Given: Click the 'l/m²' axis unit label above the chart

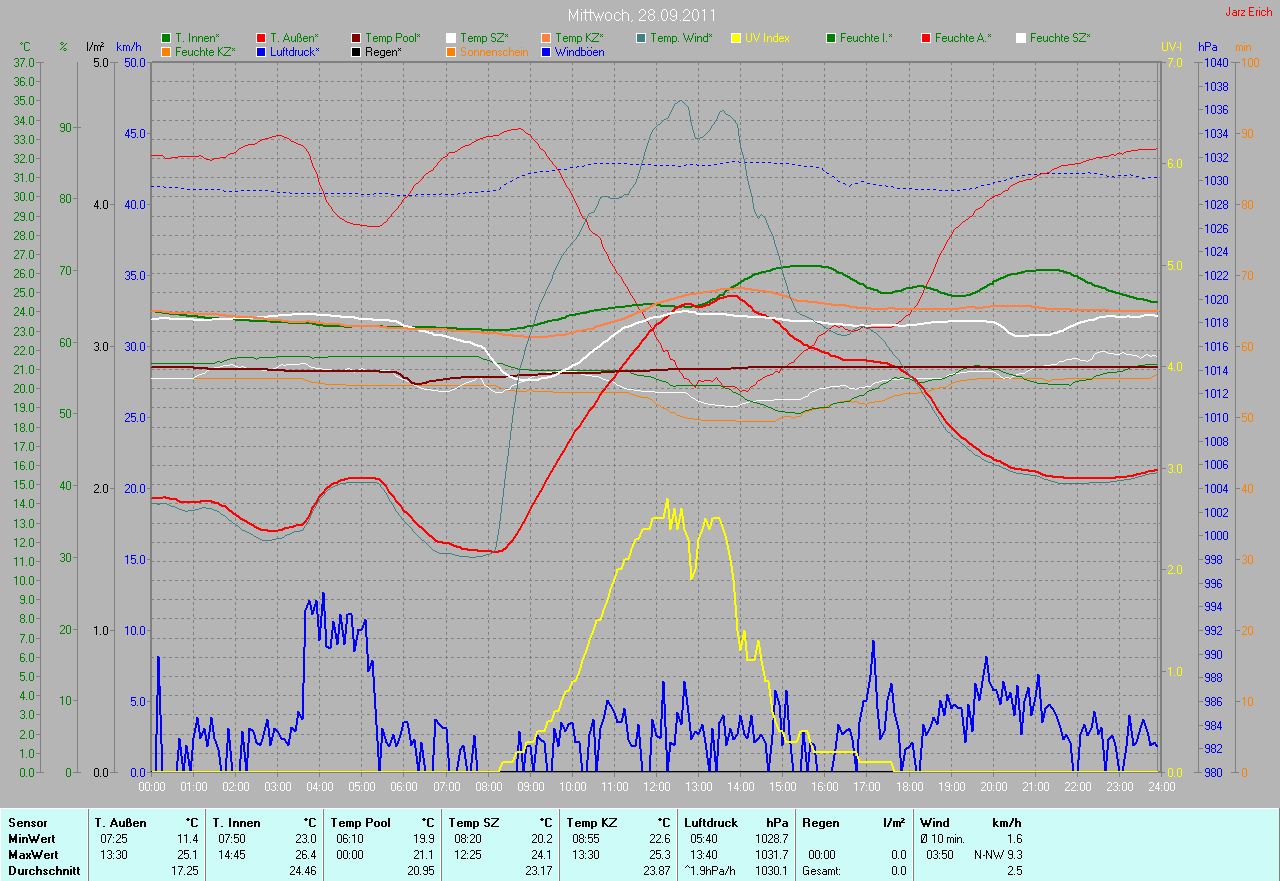Looking at the screenshot, I should coord(95,47).
